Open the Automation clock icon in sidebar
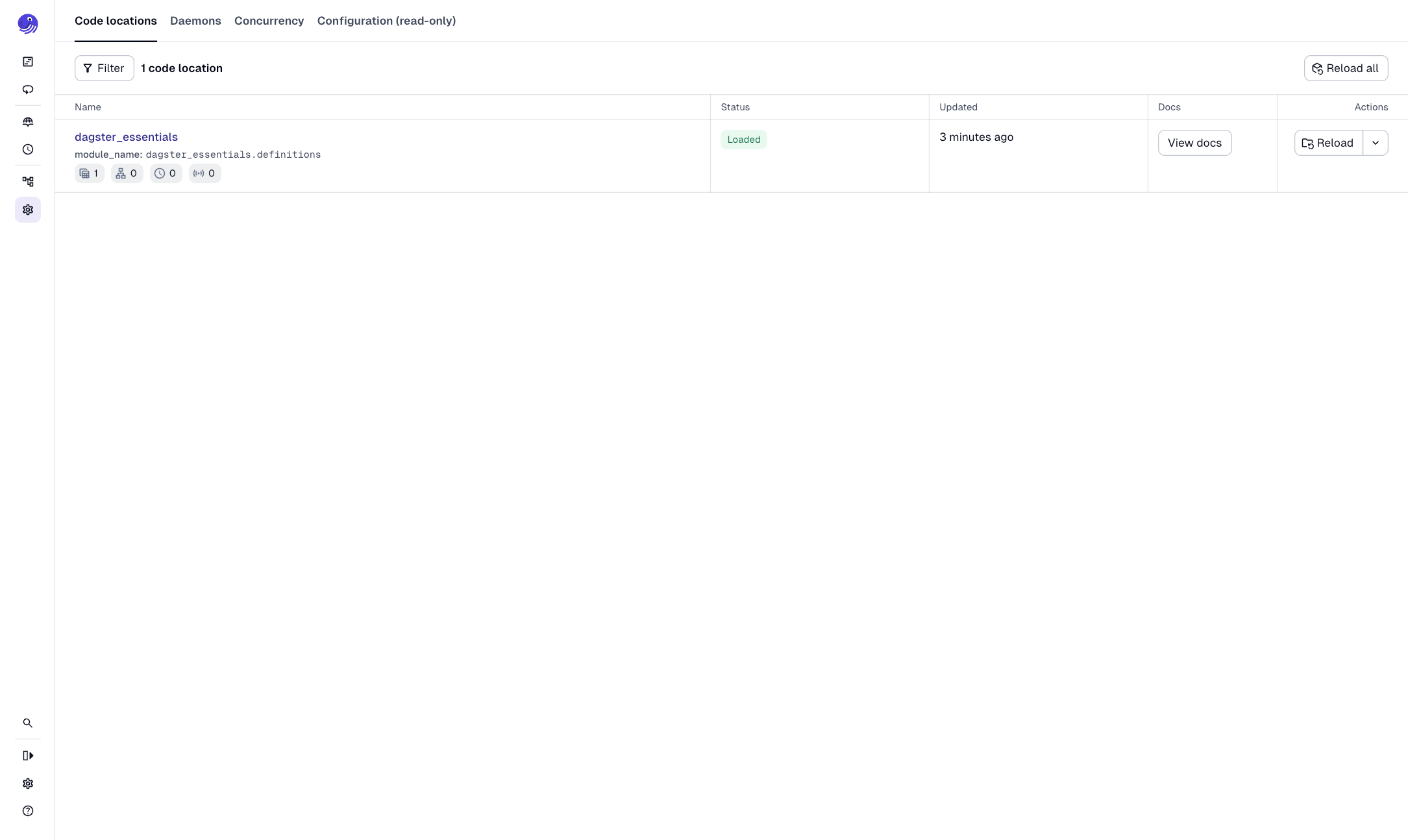 tap(28, 149)
